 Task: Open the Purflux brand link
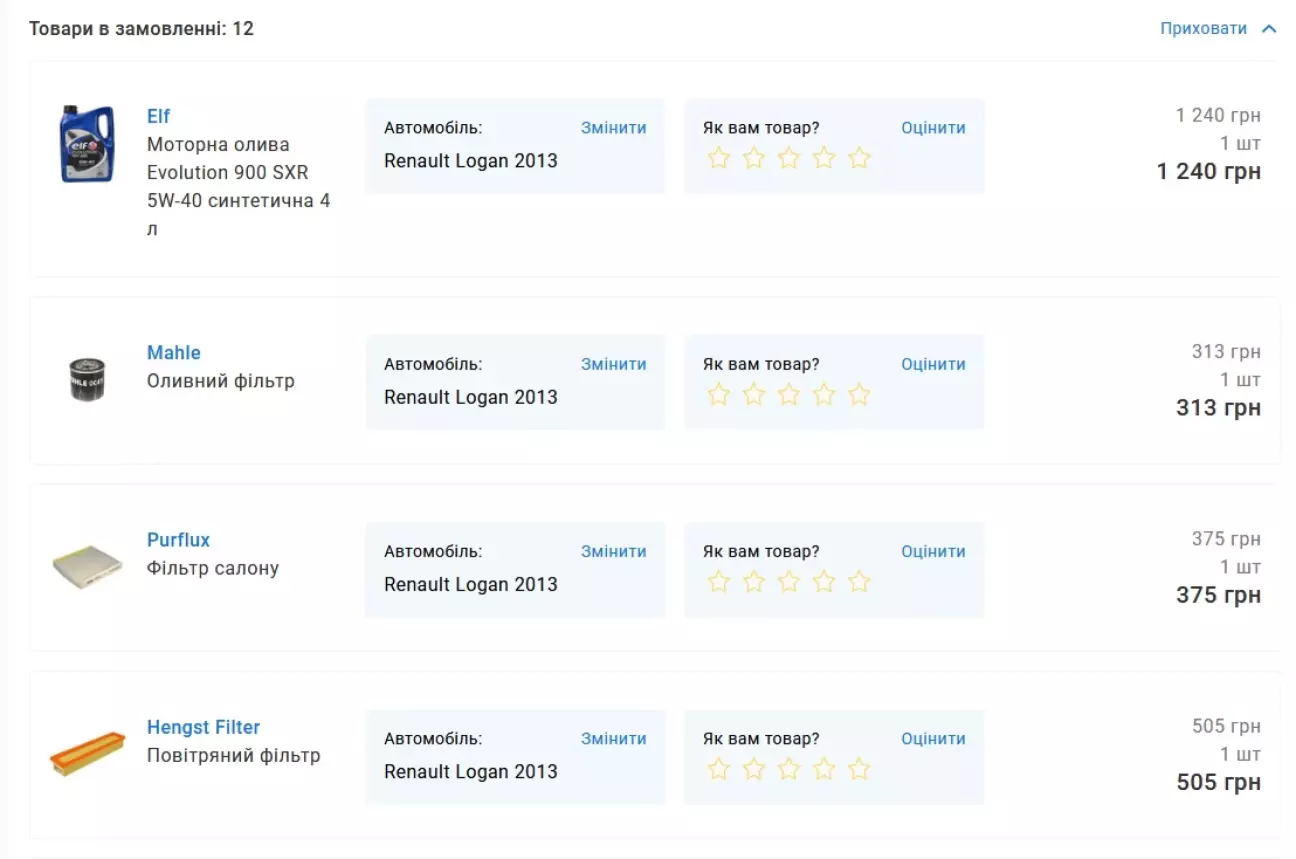coord(178,540)
